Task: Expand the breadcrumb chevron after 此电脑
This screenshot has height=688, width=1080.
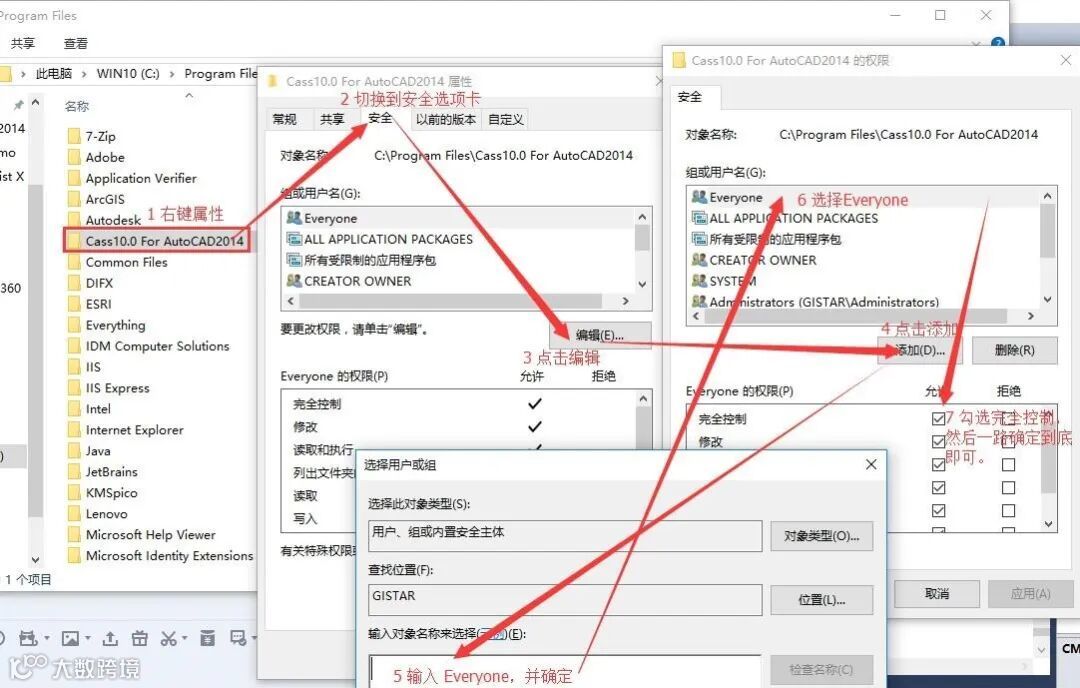Action: (x=84, y=74)
